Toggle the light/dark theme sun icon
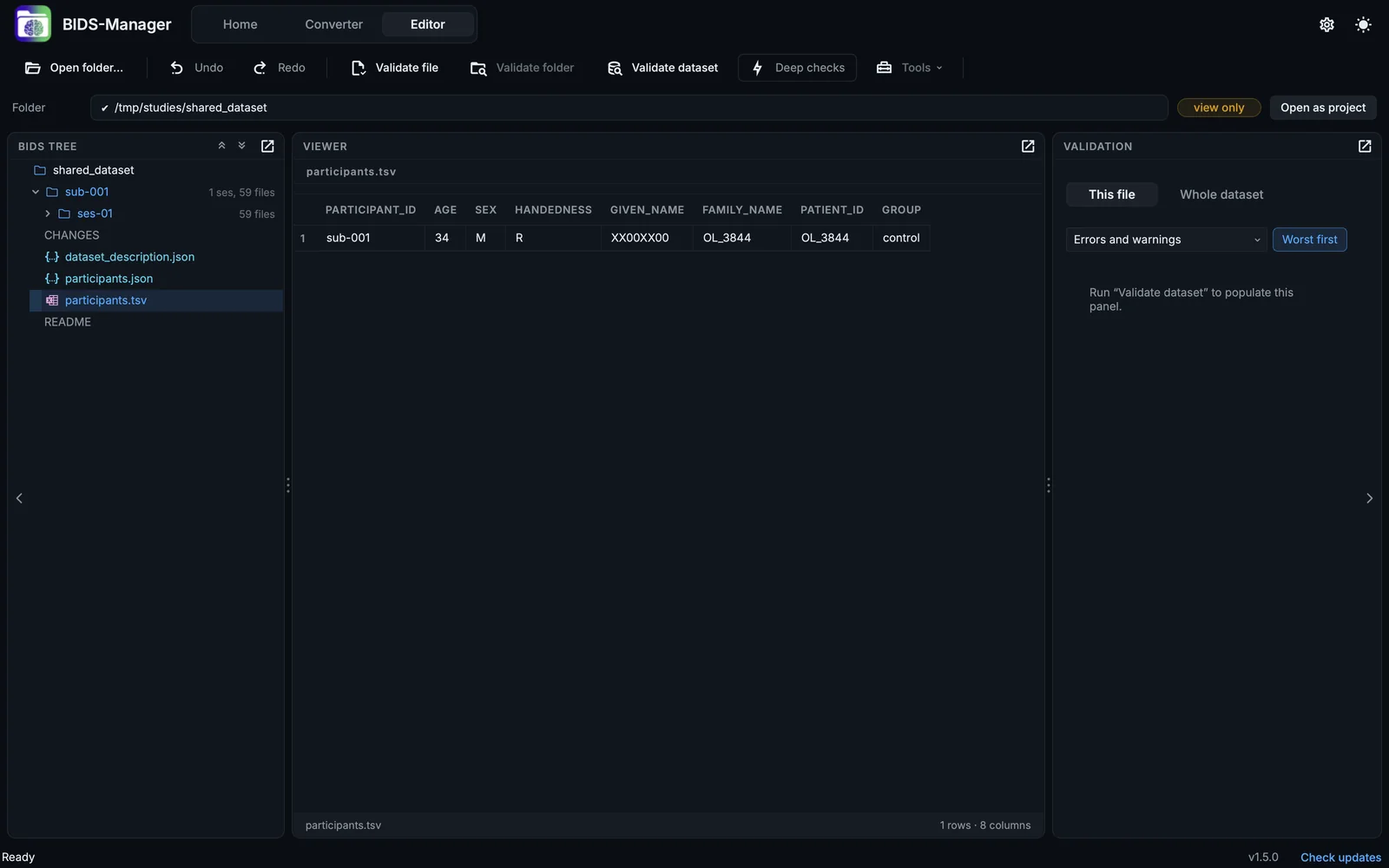Screen dimensions: 1389x868 point(1363,24)
